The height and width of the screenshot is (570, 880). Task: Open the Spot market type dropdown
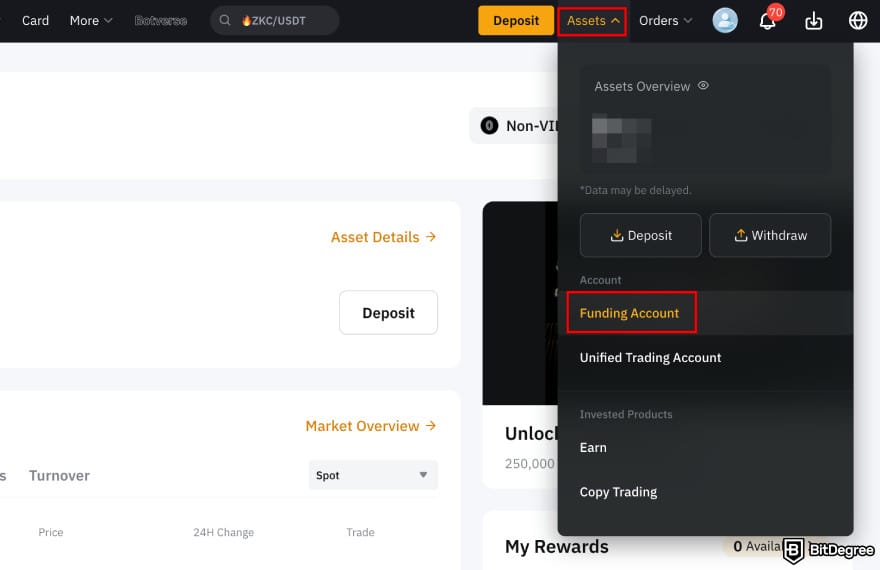[x=373, y=475]
